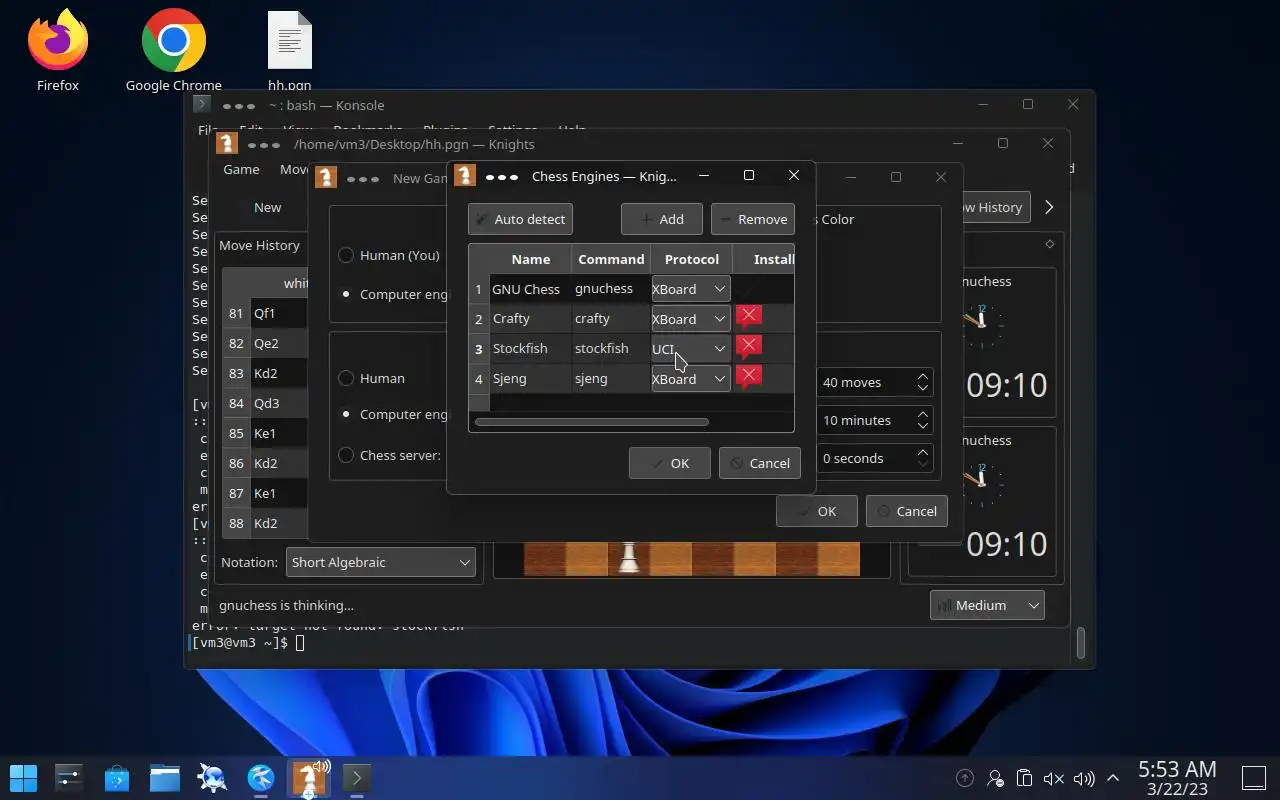Open the start menu in taskbar

click(23, 778)
